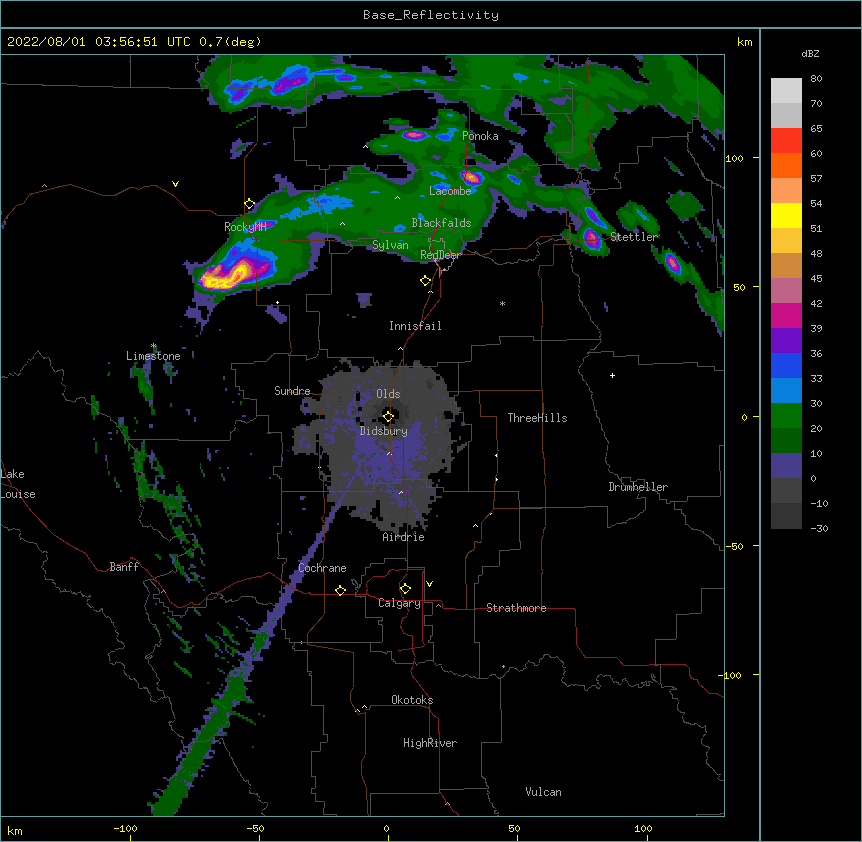Click the km unit label at bottom left
Image resolution: width=862 pixels, height=842 pixels.
(15, 830)
